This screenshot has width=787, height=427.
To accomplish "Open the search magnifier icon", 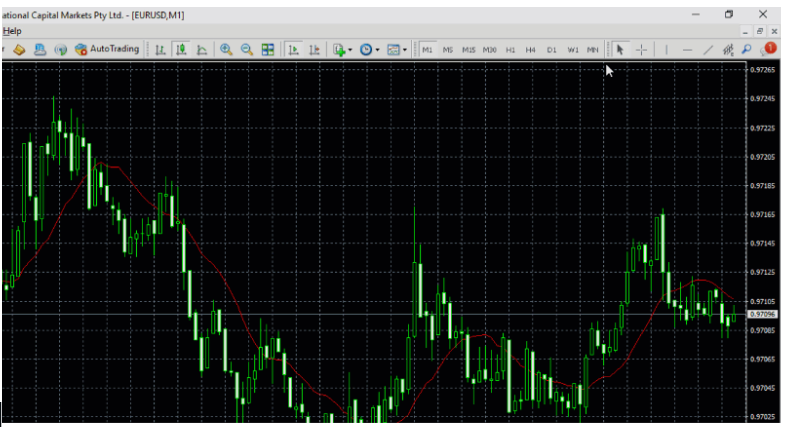I will 748,48.
